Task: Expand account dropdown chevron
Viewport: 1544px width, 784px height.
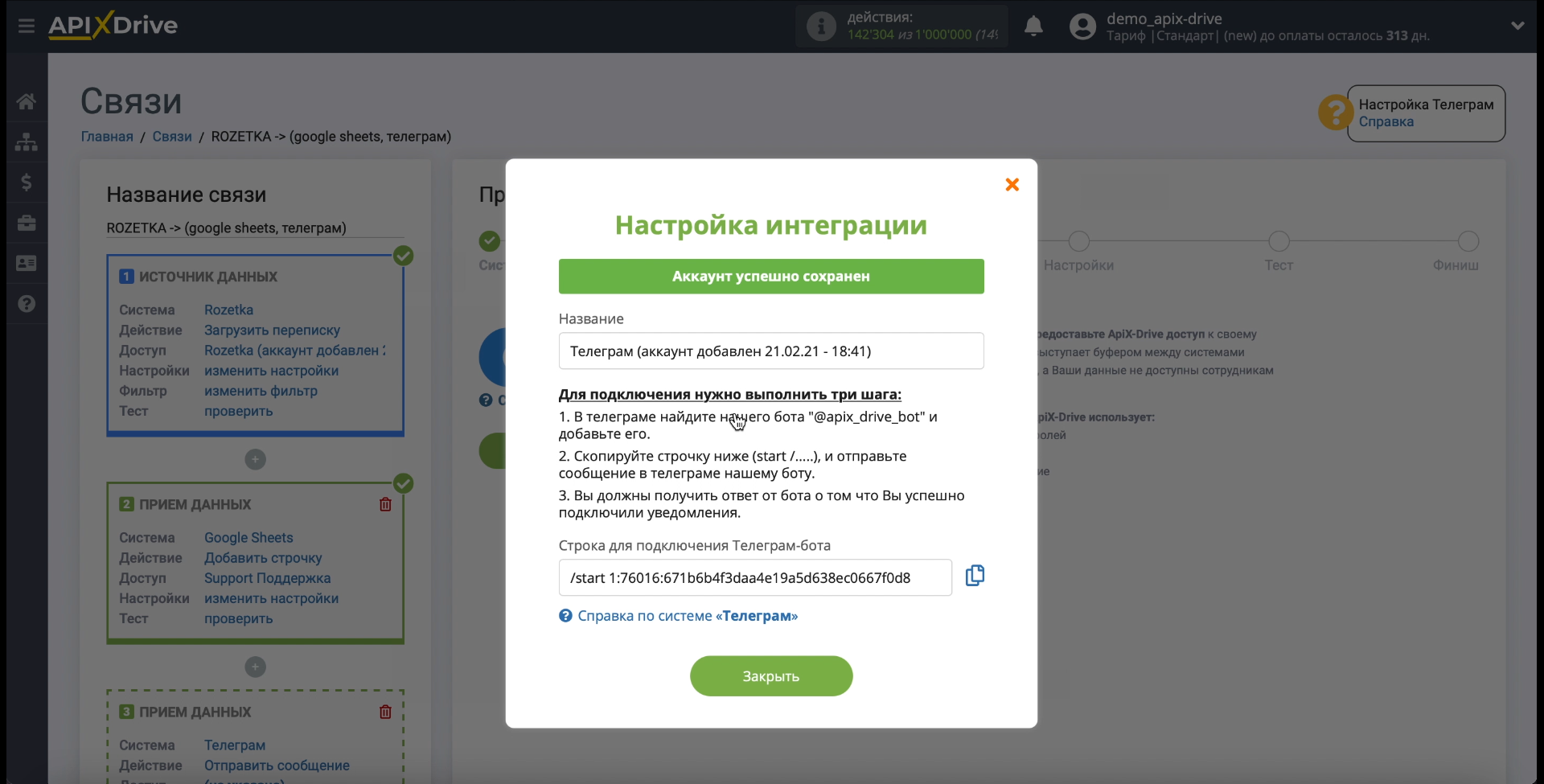Action: tap(1517, 26)
